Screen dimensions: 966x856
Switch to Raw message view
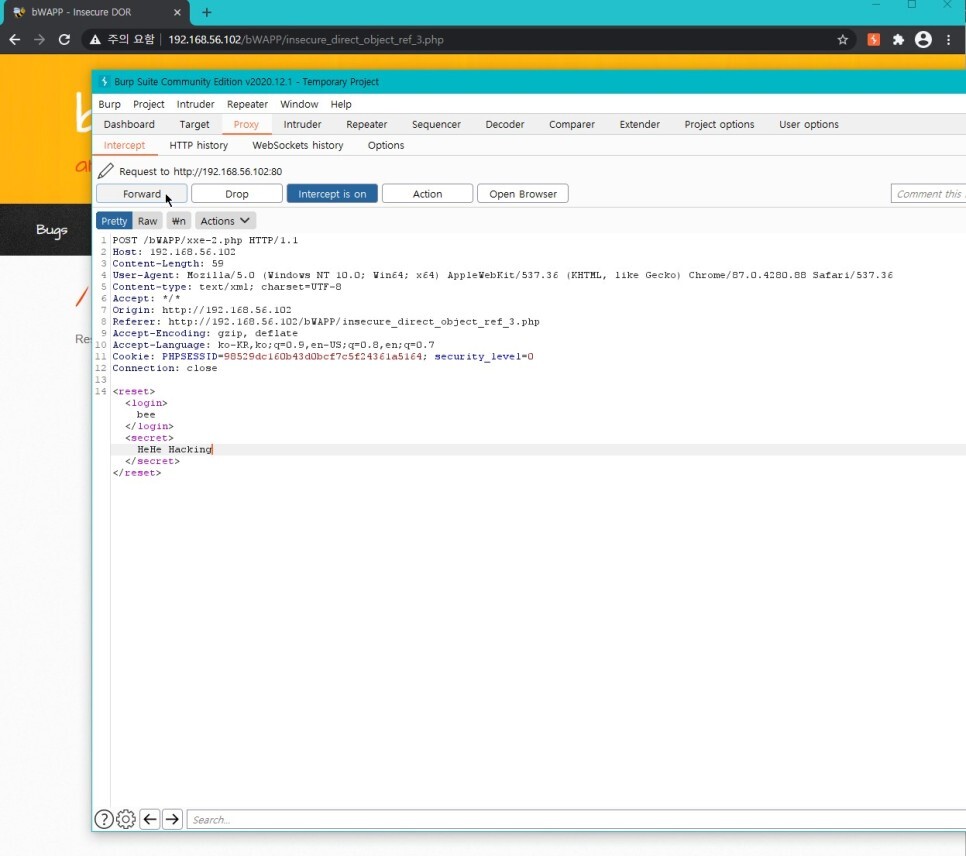click(x=147, y=221)
